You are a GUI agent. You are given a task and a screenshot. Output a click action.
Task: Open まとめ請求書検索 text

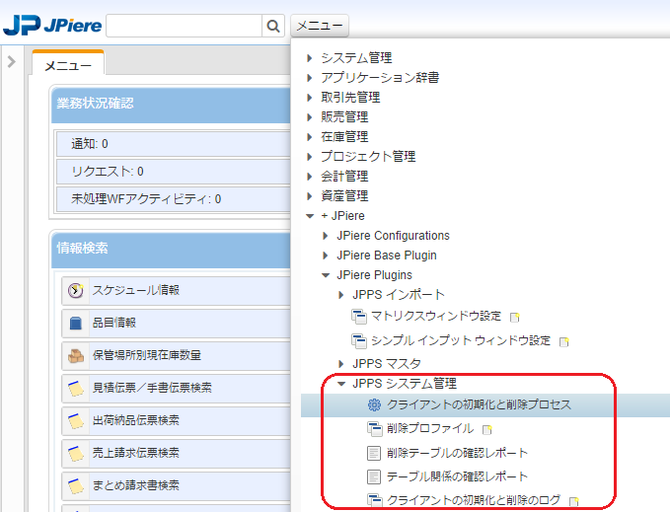(x=136, y=486)
